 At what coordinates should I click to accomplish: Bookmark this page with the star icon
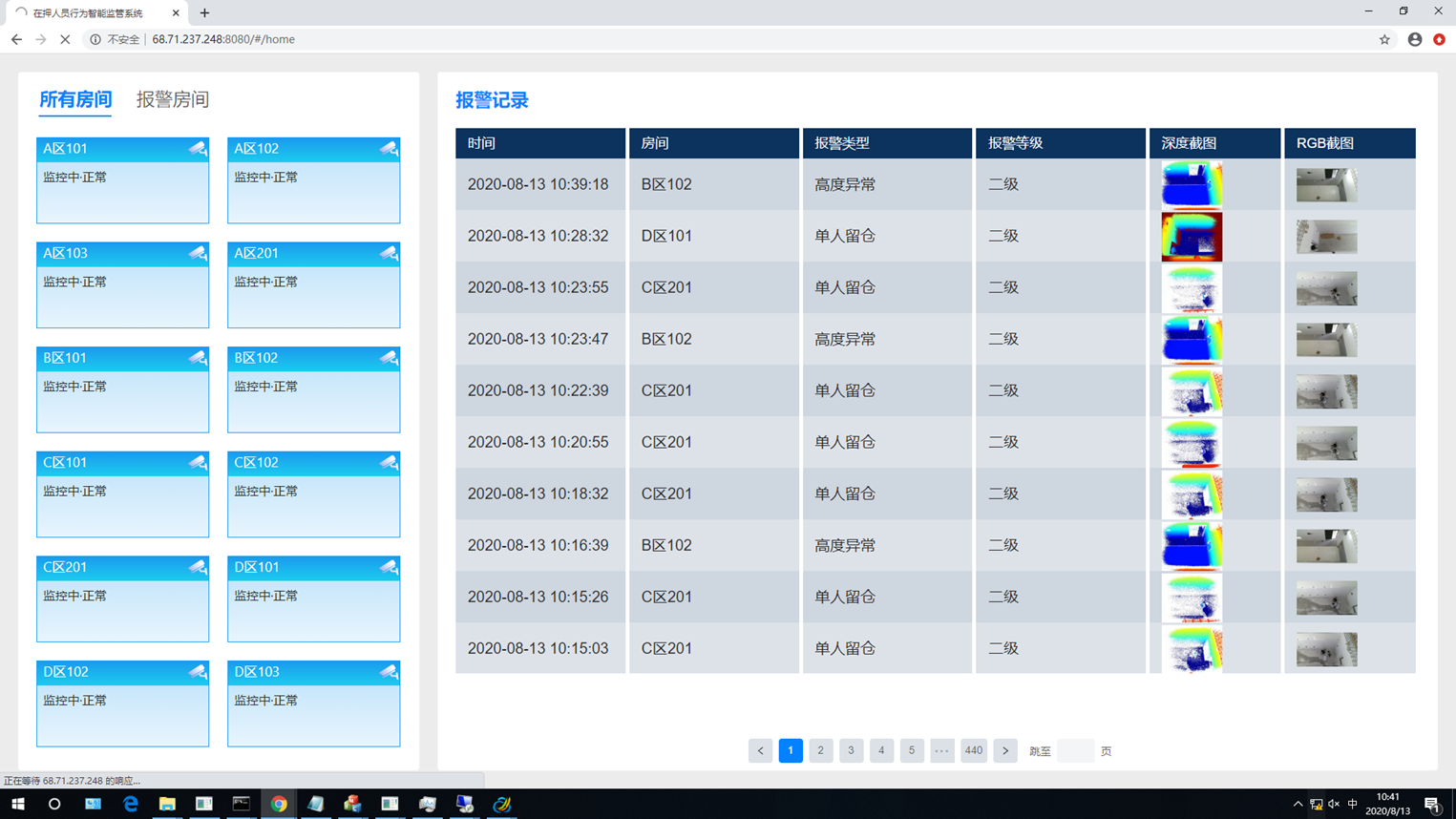tap(1384, 39)
